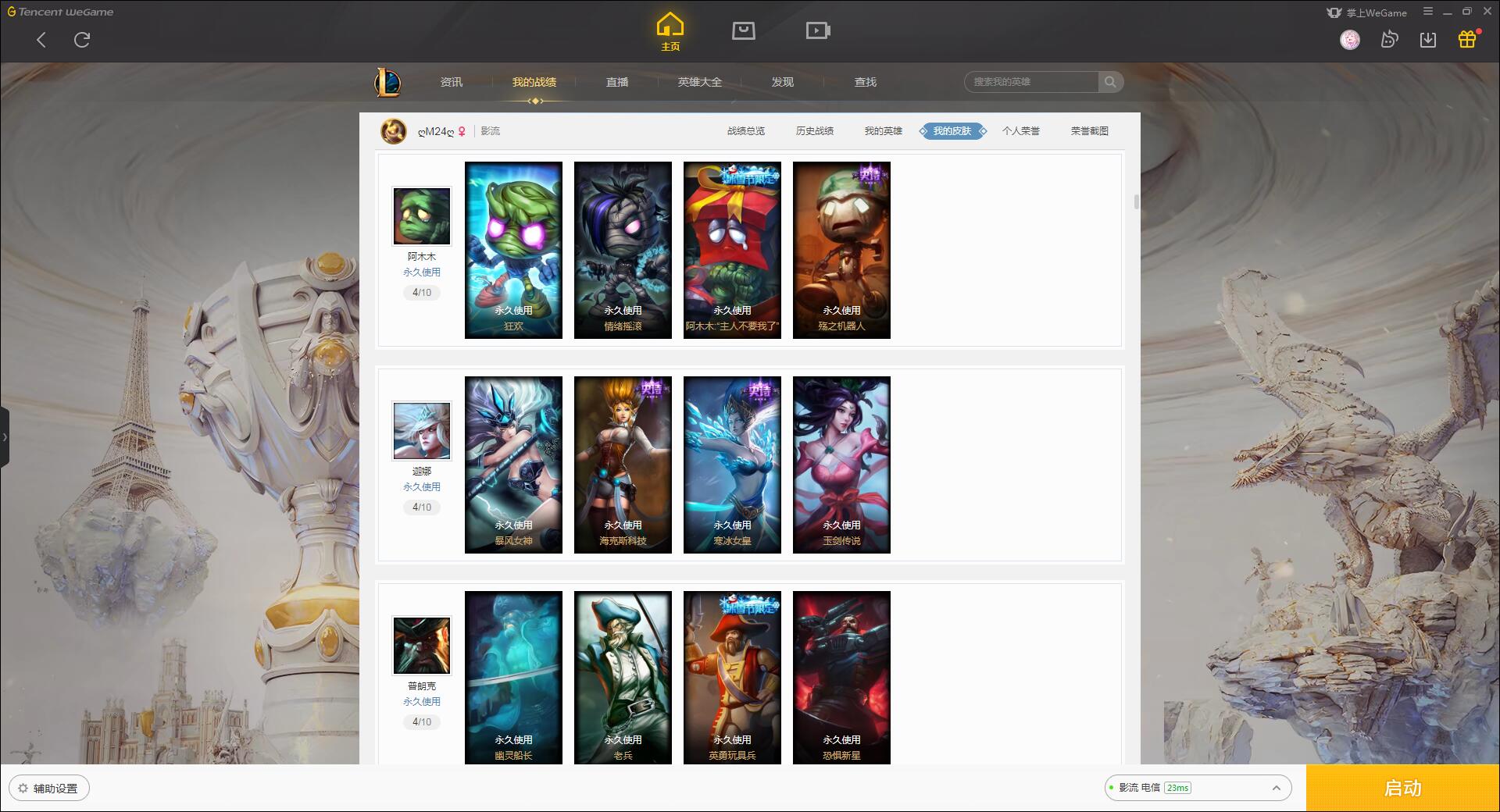1500x812 pixels.
Task: Open the 影流 电信 server dropdown
Action: 1198,788
